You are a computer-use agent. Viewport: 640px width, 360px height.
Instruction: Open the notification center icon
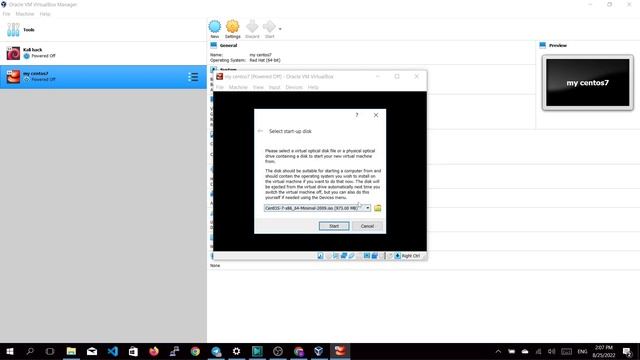[x=627, y=351]
